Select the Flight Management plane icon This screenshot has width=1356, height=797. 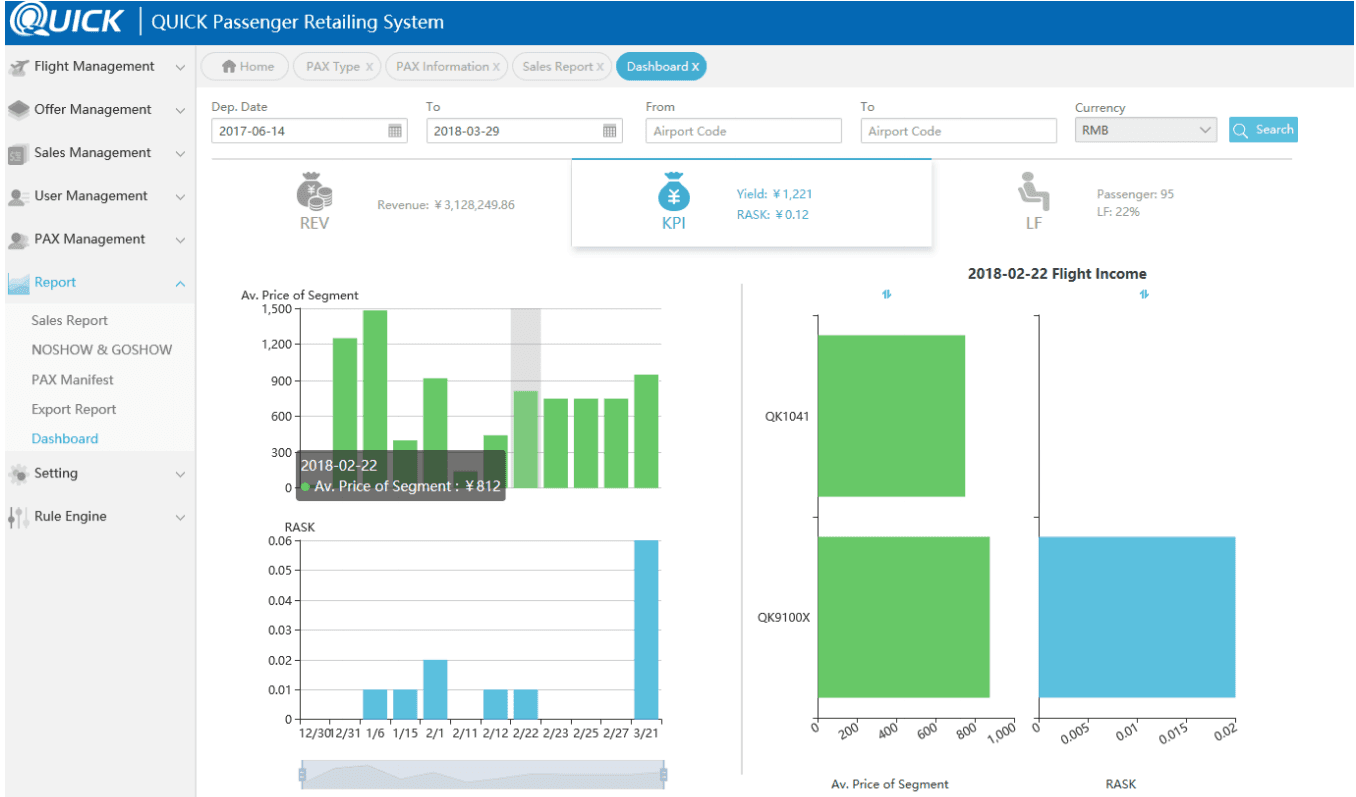[20, 66]
